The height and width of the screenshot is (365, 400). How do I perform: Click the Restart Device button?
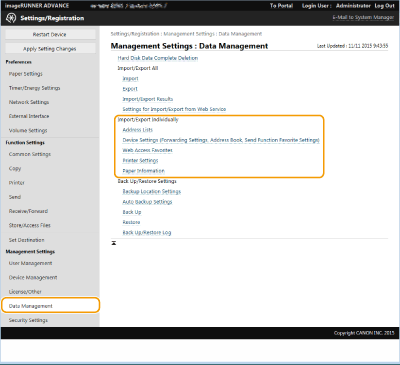[x=50, y=34]
